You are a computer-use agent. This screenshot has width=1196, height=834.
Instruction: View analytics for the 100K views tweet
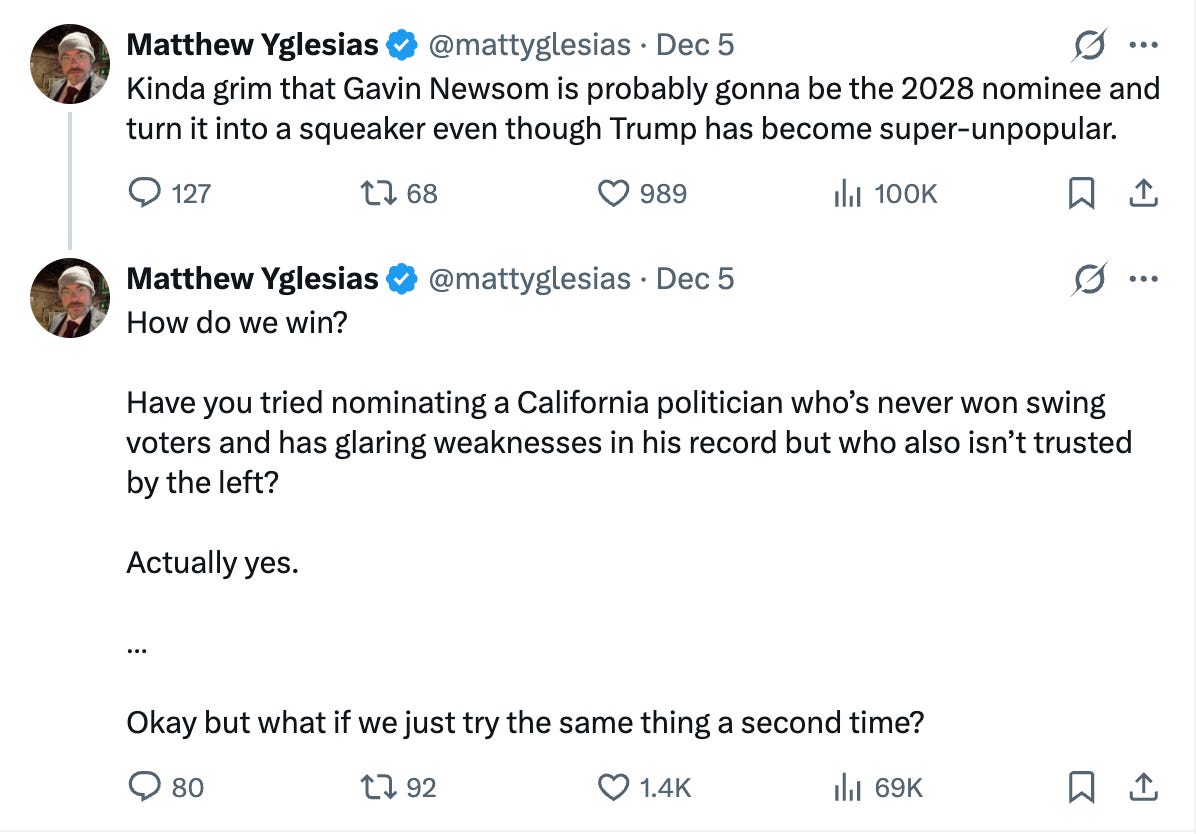pyautogui.click(x=847, y=193)
